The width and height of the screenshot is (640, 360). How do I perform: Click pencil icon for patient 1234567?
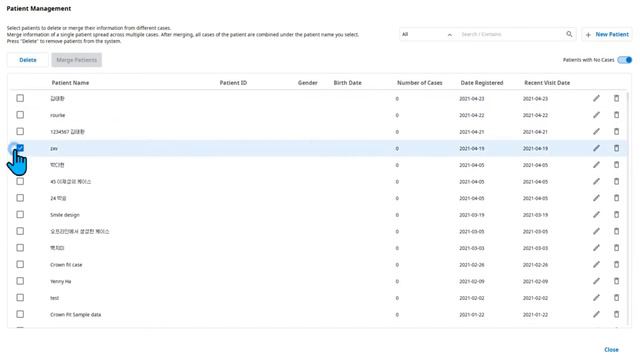coord(596,131)
